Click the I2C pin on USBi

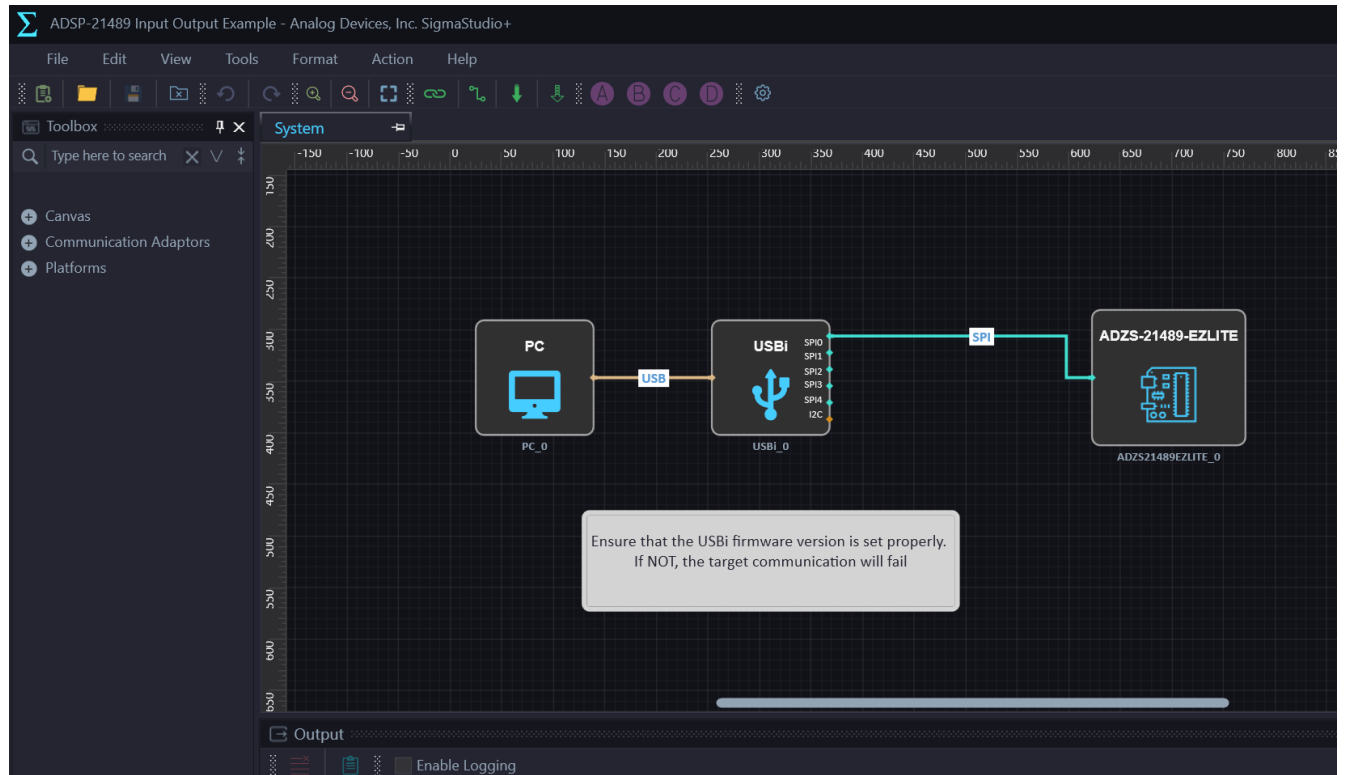(x=830, y=418)
